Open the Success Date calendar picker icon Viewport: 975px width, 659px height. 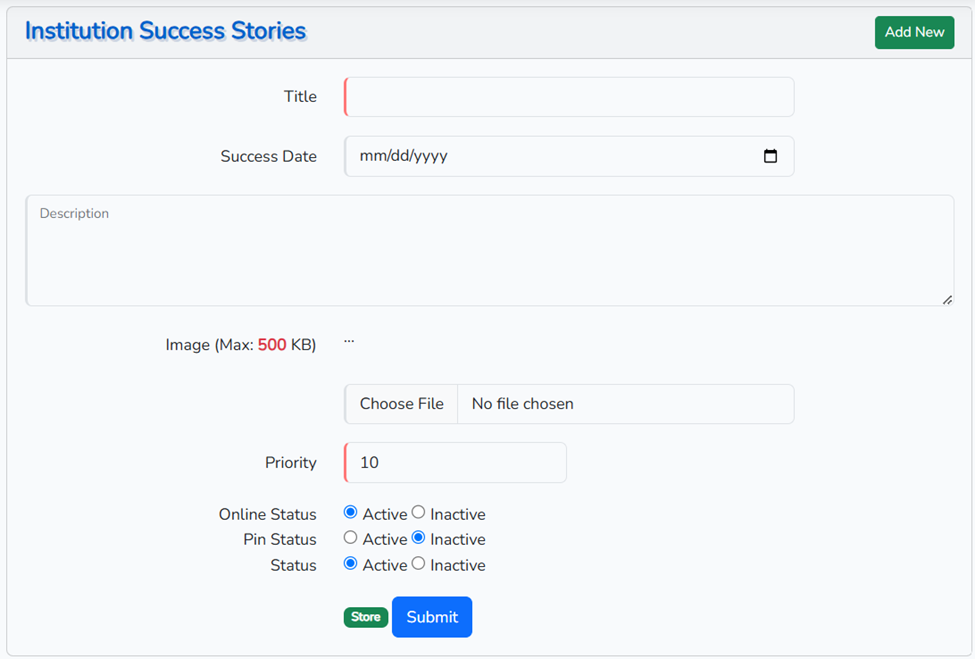[x=770, y=156]
